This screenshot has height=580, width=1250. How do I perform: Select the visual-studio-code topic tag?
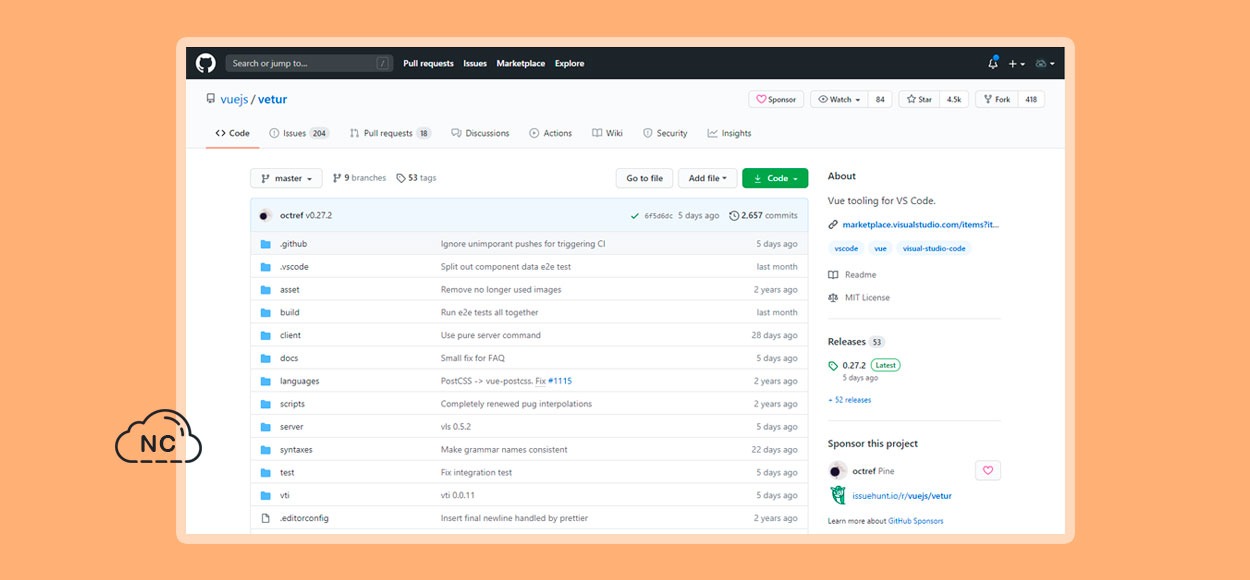[x=934, y=248]
